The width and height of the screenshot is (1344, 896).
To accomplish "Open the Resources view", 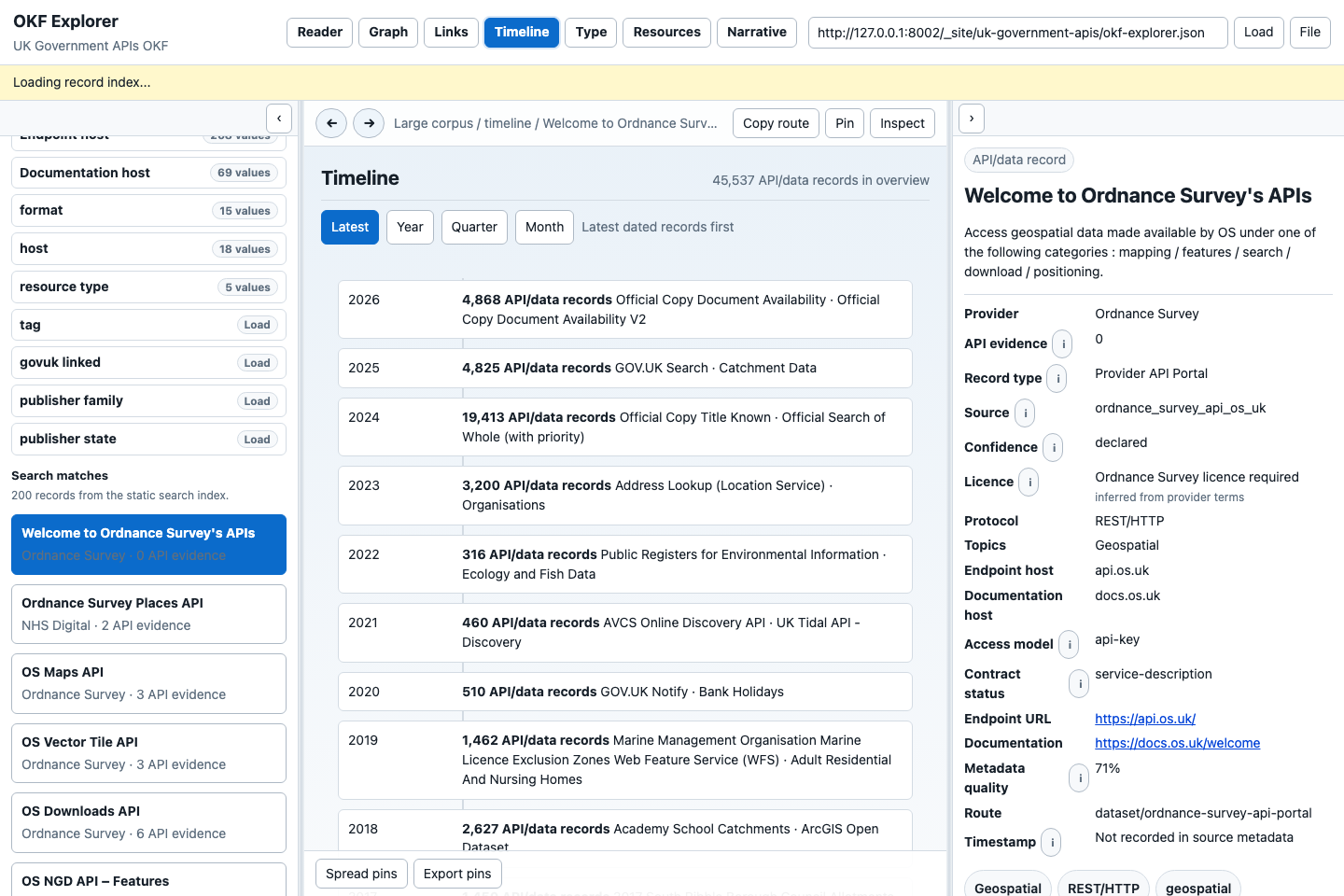I will tap(666, 32).
